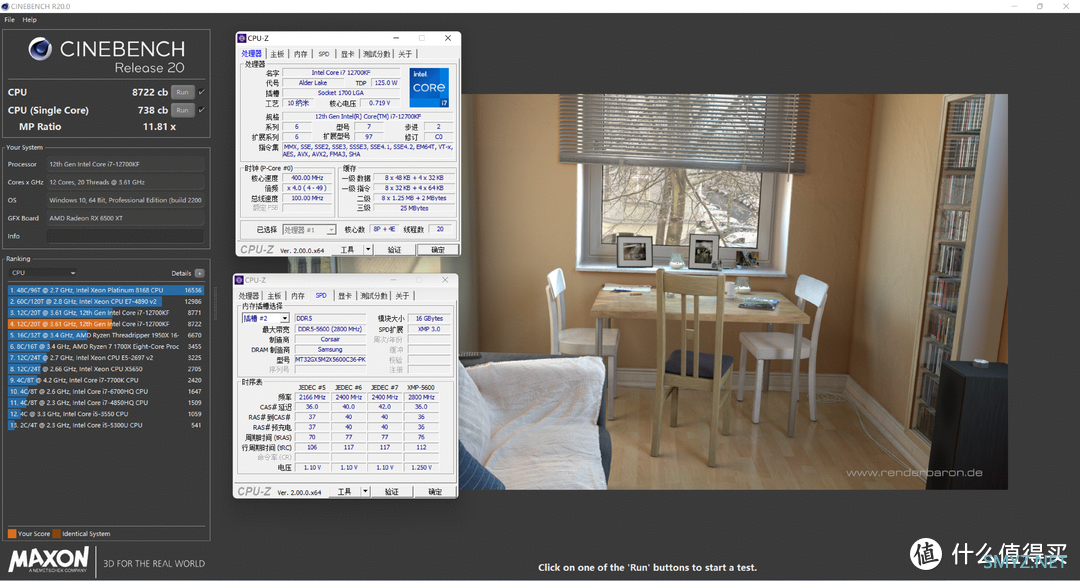
Task: Switch to 主板 tab in the upper CPU-Z window
Action: click(277, 54)
